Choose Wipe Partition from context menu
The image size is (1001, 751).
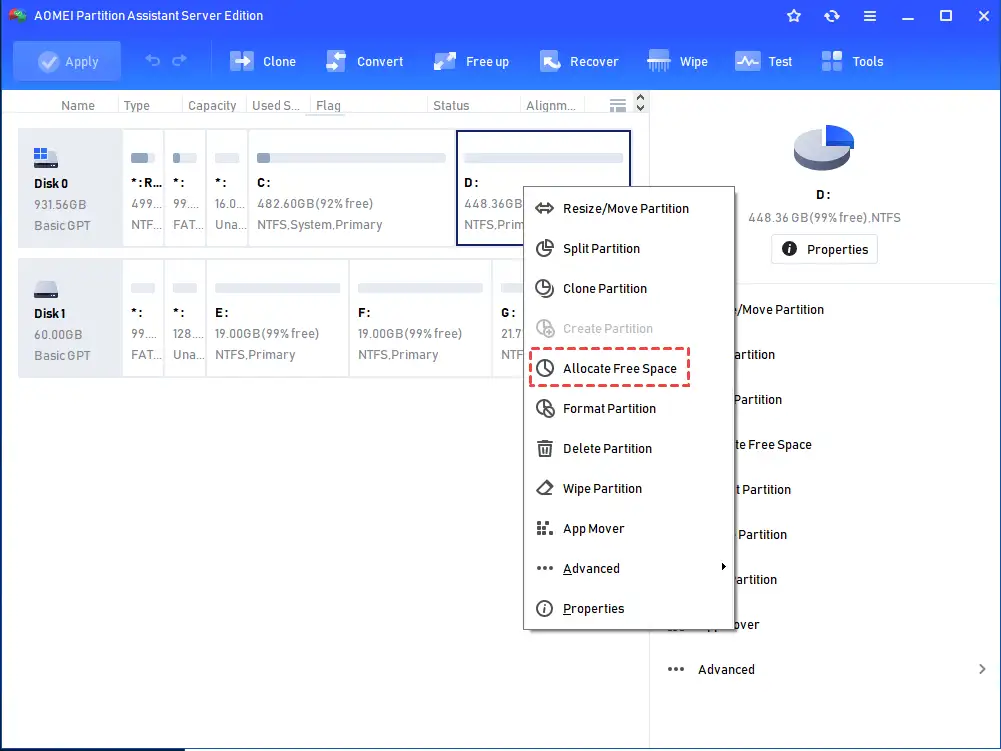click(629, 489)
